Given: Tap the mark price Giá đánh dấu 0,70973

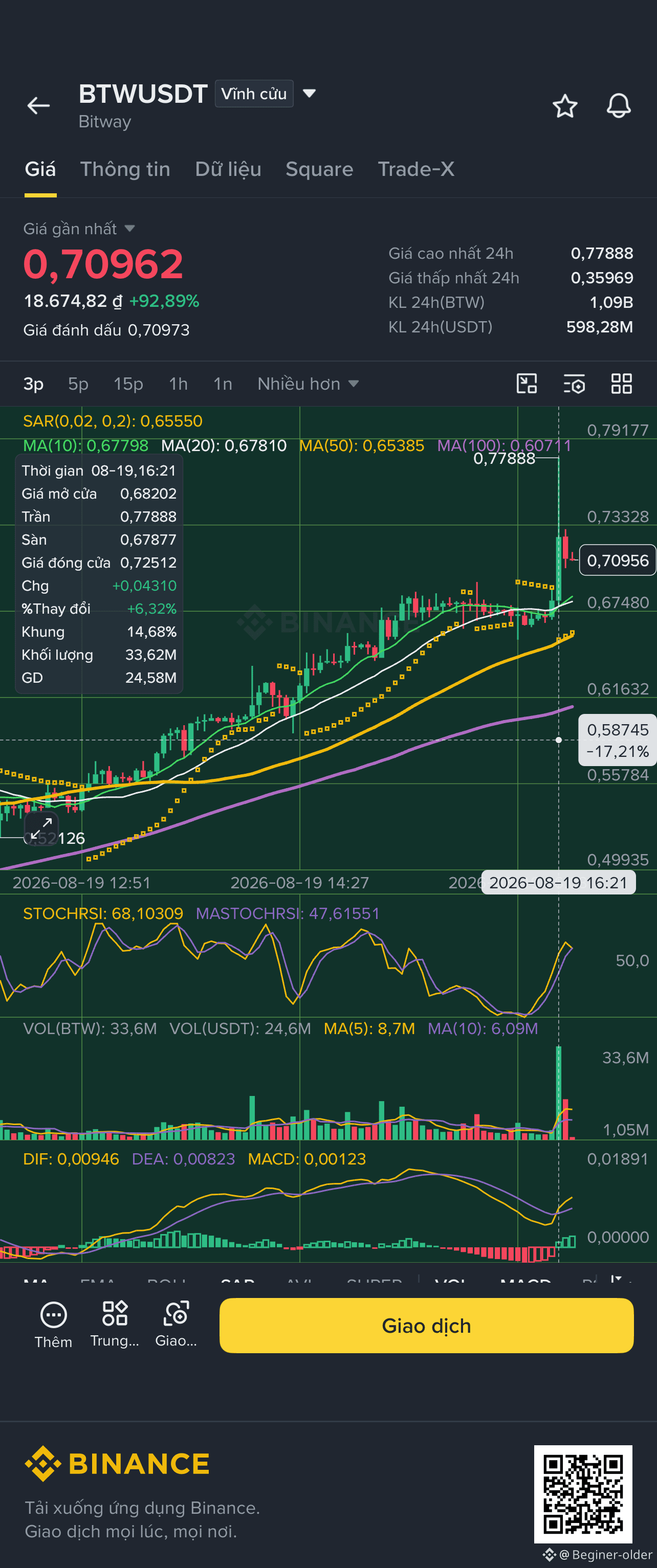Looking at the screenshot, I should click(106, 330).
